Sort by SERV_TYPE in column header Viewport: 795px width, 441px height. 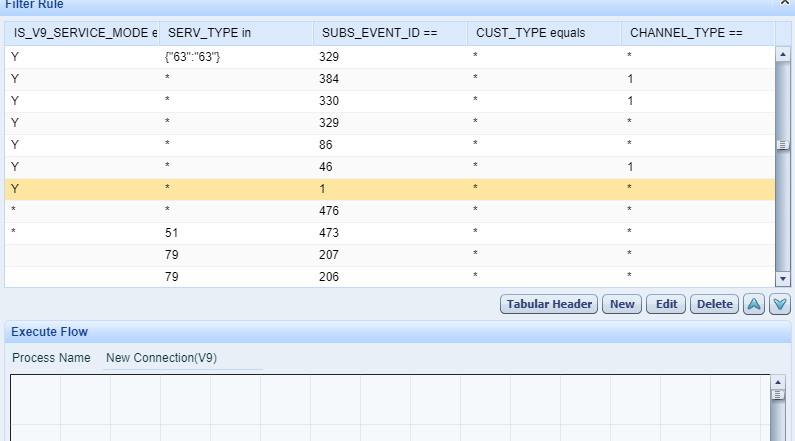pyautogui.click(x=236, y=33)
